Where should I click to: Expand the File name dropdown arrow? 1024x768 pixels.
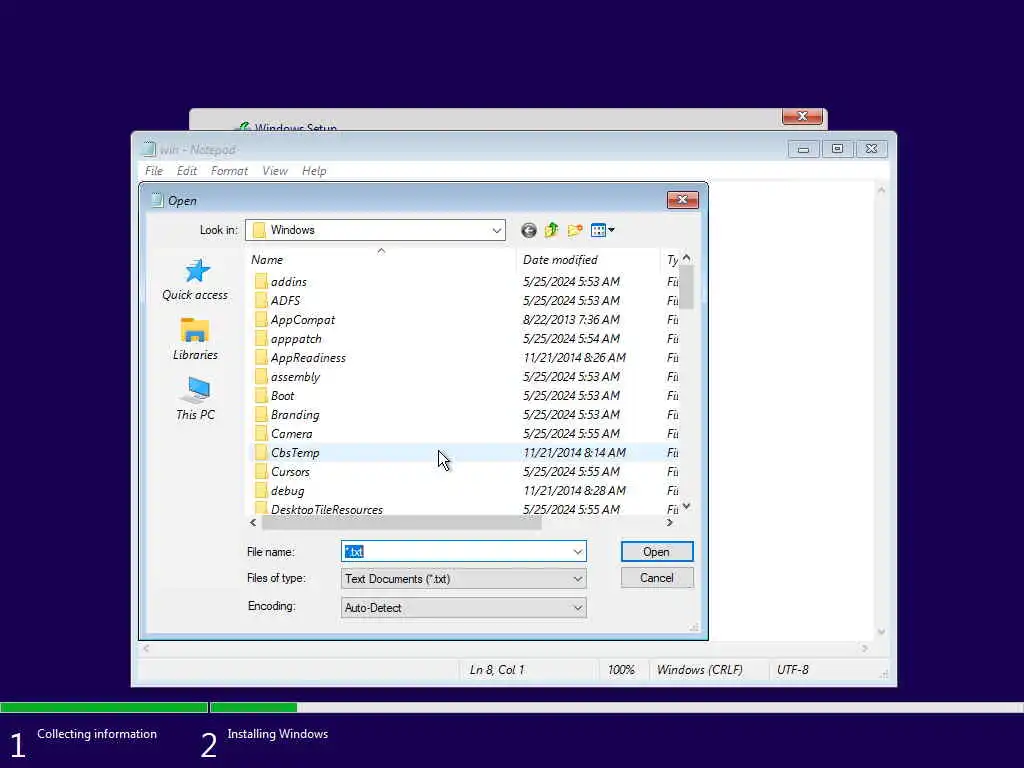click(x=578, y=552)
